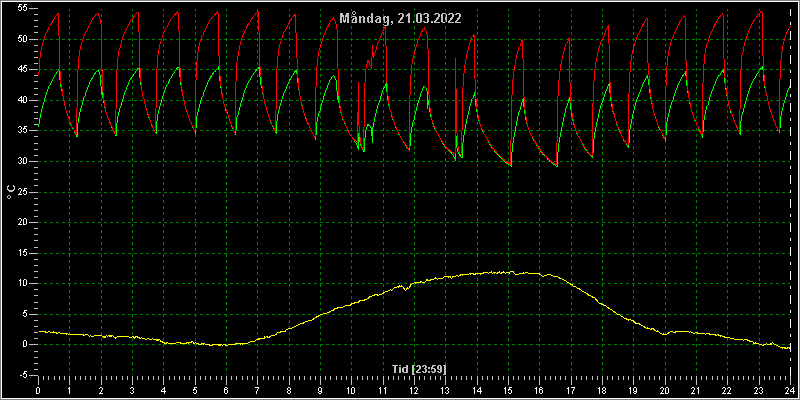Select hour 18 on the time axis
The image size is (800, 400).
click(602, 389)
